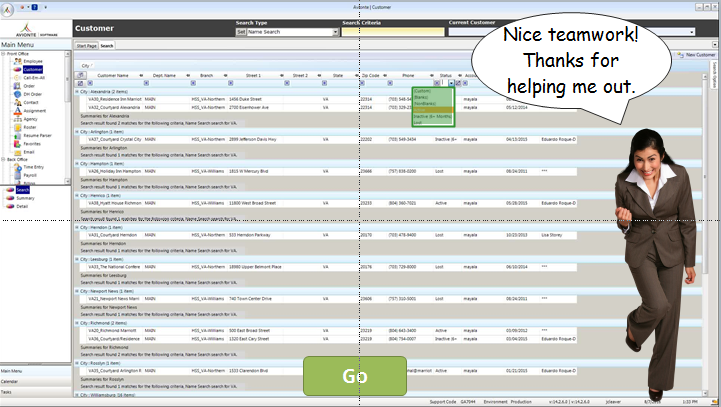The width and height of the screenshot is (721, 407).
Task: Collapse the City : Herndon group
Action: pos(77,228)
